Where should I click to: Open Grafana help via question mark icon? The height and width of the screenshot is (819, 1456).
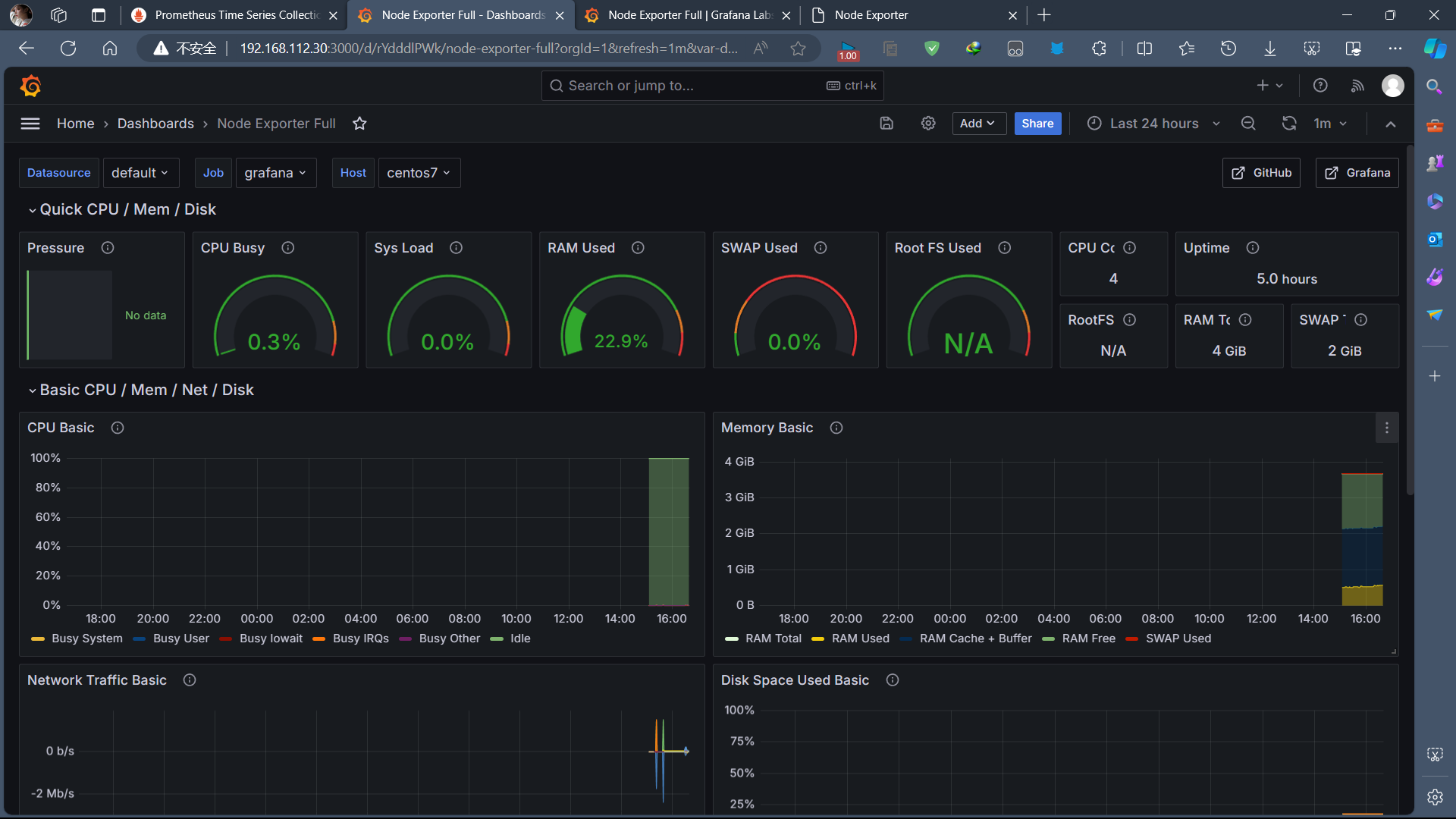1319,86
